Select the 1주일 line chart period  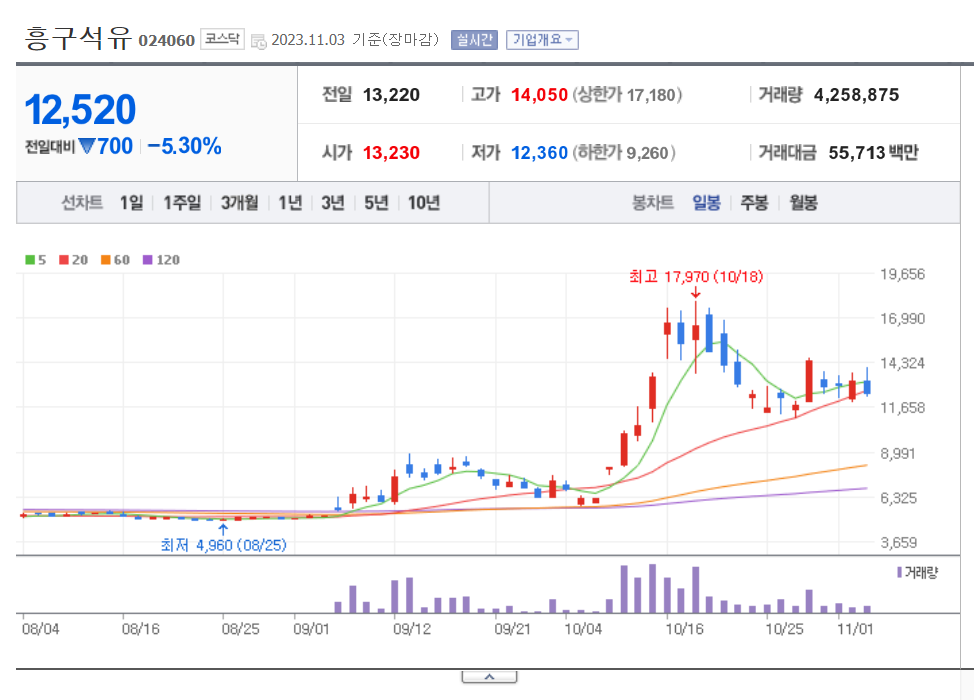tap(182, 202)
